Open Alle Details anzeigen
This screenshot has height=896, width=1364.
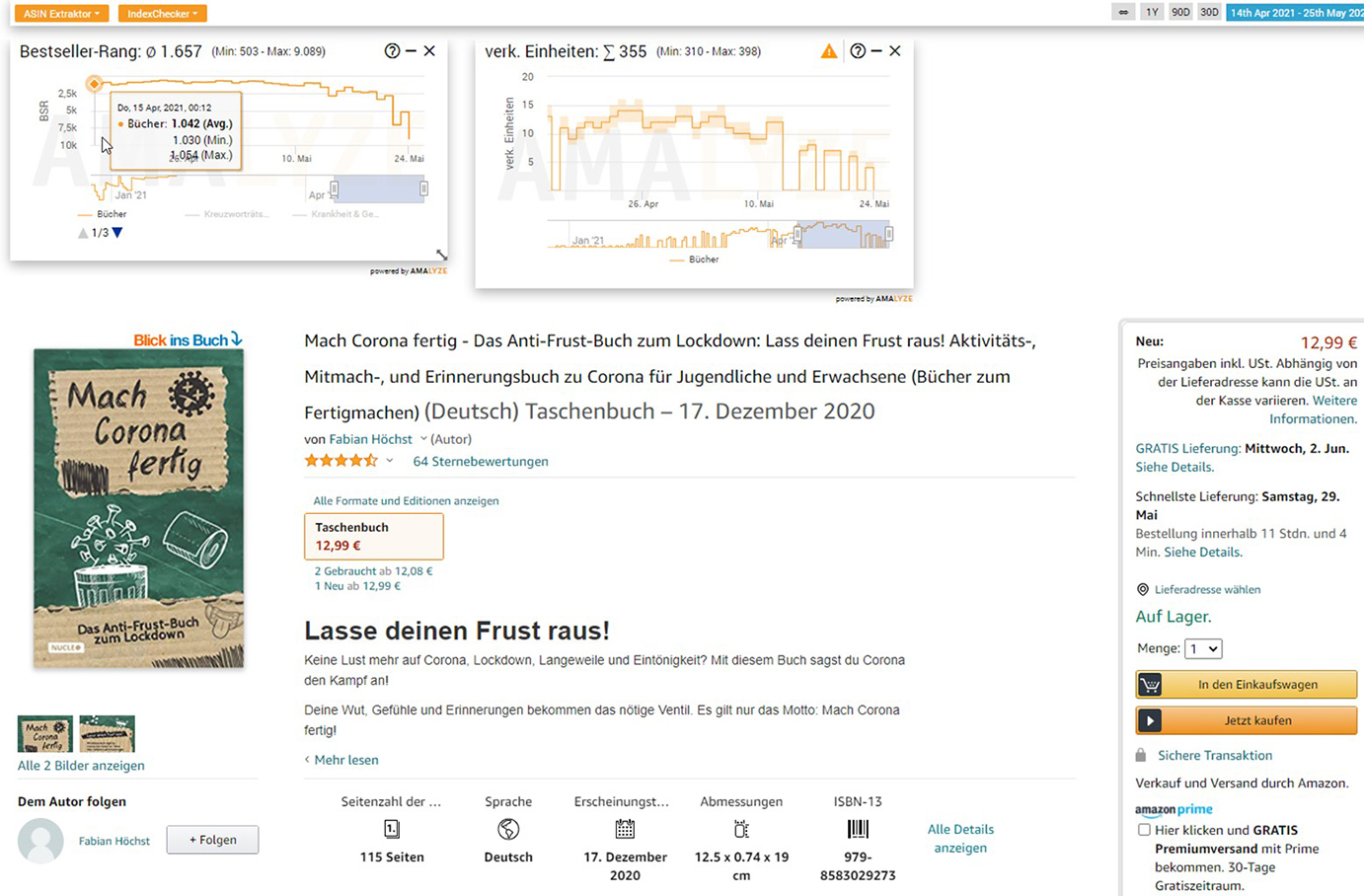coord(960,839)
